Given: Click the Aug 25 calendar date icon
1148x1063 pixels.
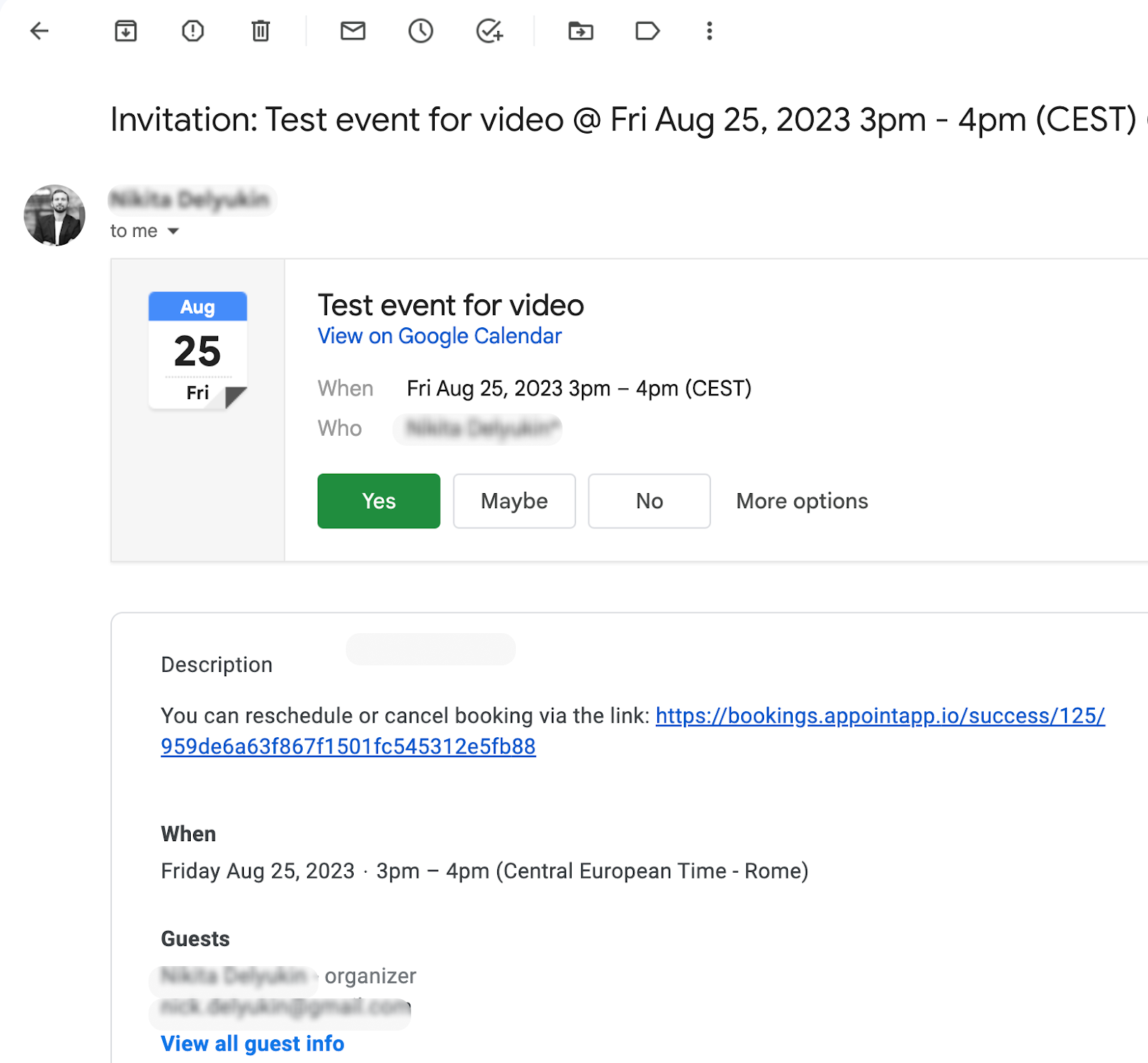Looking at the screenshot, I should click(x=198, y=350).
